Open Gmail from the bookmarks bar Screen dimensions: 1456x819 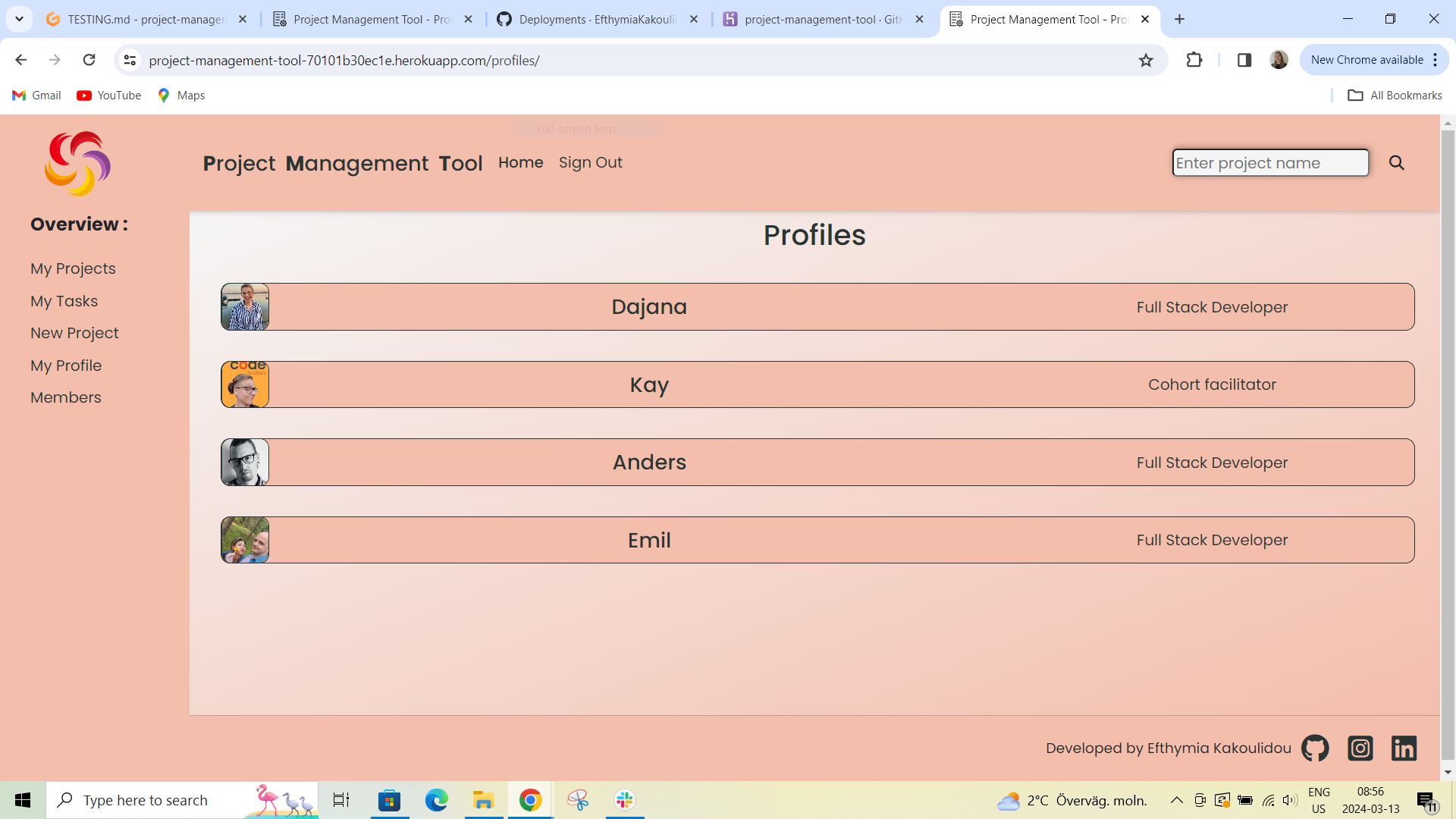pyautogui.click(x=36, y=95)
